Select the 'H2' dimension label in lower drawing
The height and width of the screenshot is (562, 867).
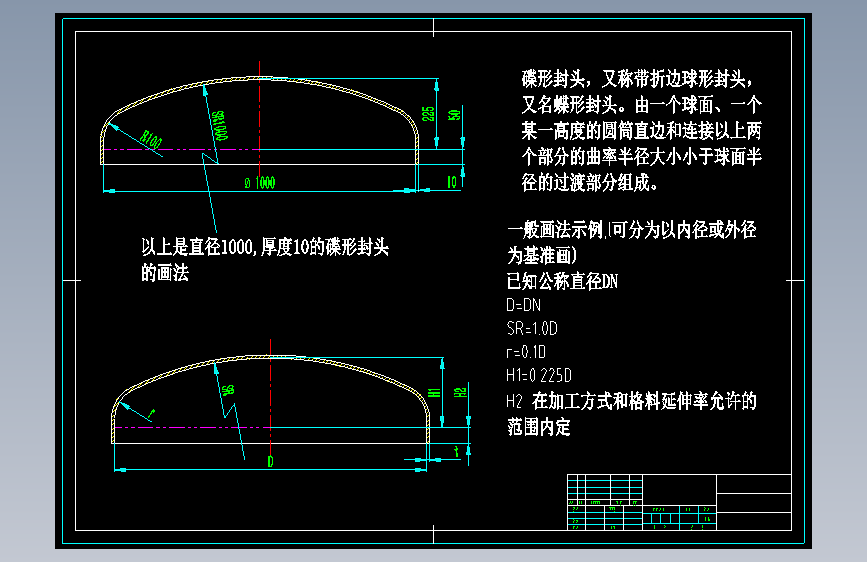[x=460, y=392]
